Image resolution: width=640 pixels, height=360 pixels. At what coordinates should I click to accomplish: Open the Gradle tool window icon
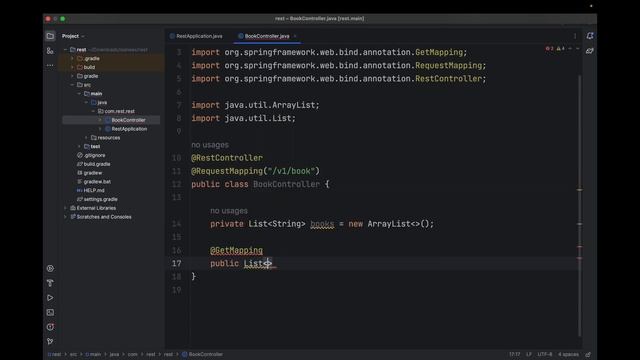[x=590, y=51]
